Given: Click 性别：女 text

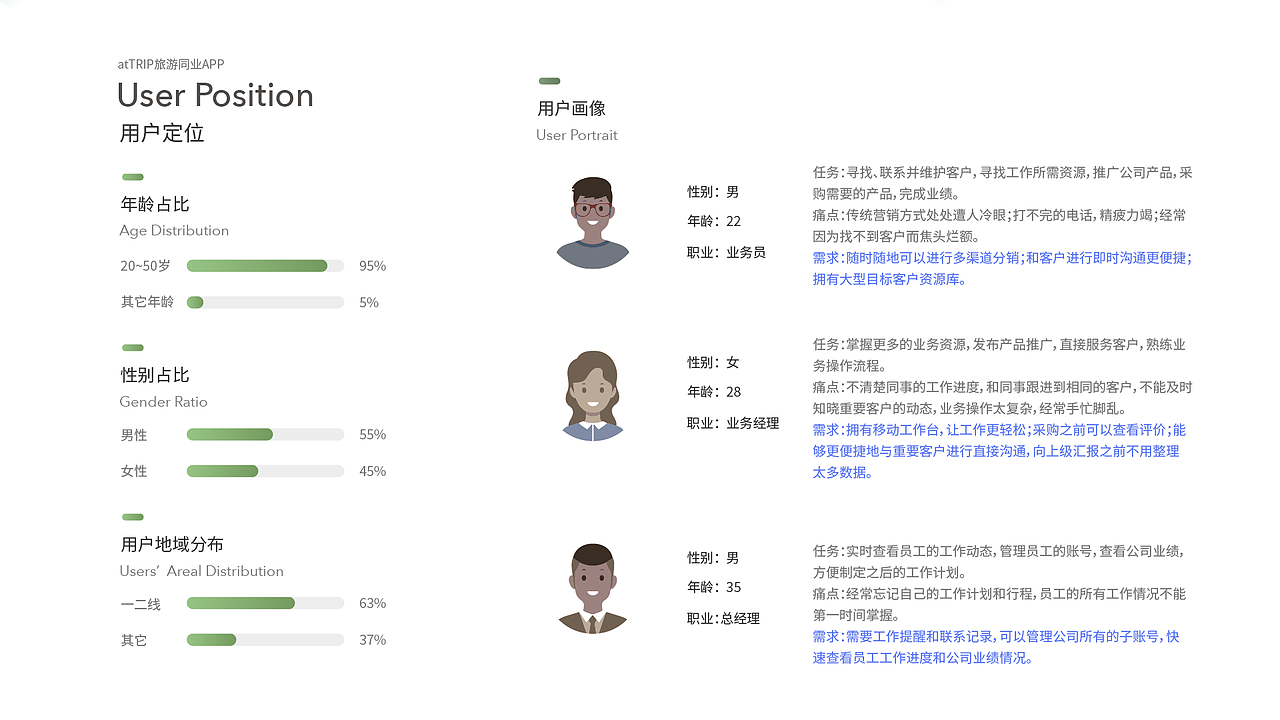Looking at the screenshot, I should coord(713,362).
